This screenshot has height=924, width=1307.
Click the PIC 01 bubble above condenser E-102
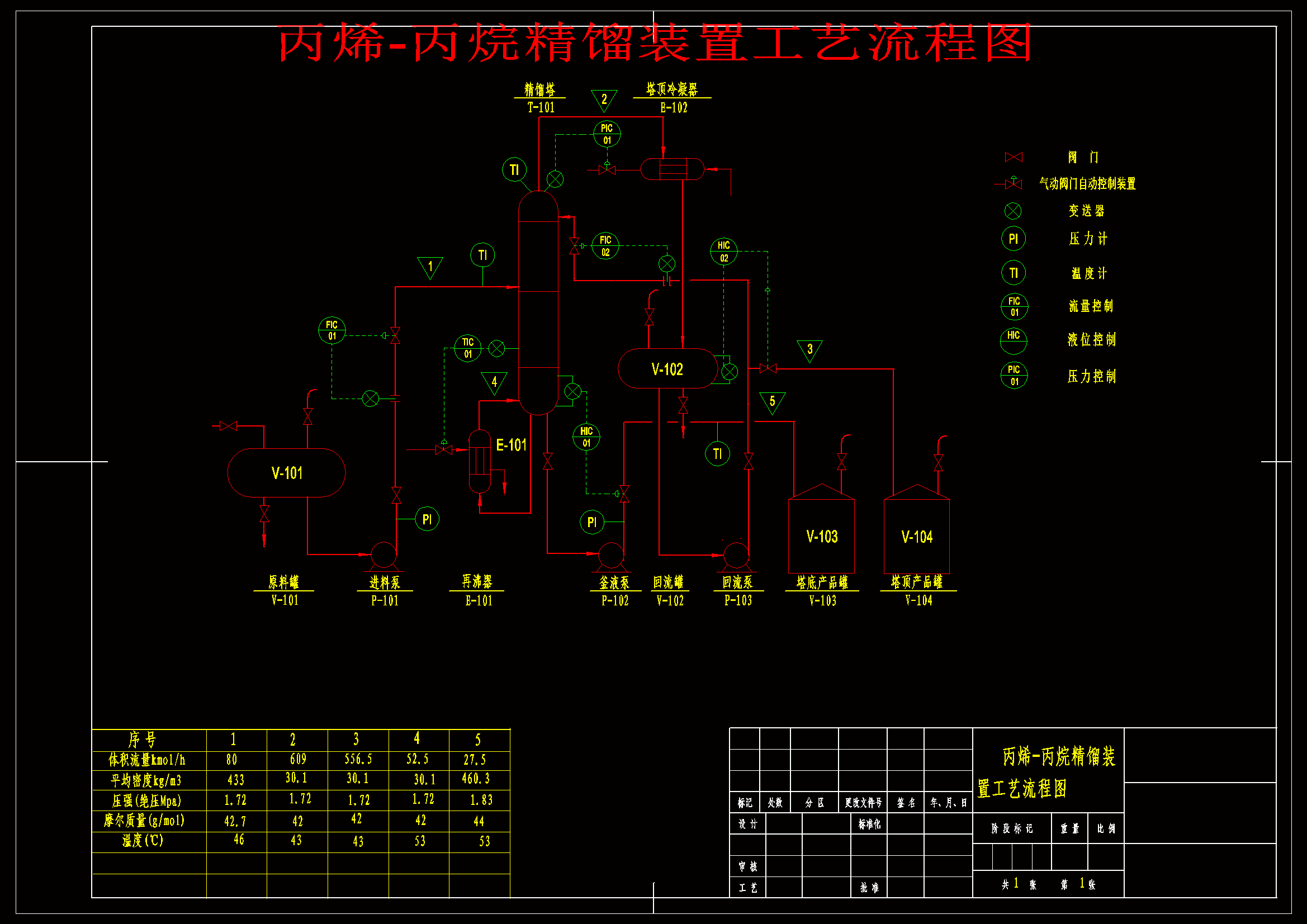pyautogui.click(x=607, y=134)
